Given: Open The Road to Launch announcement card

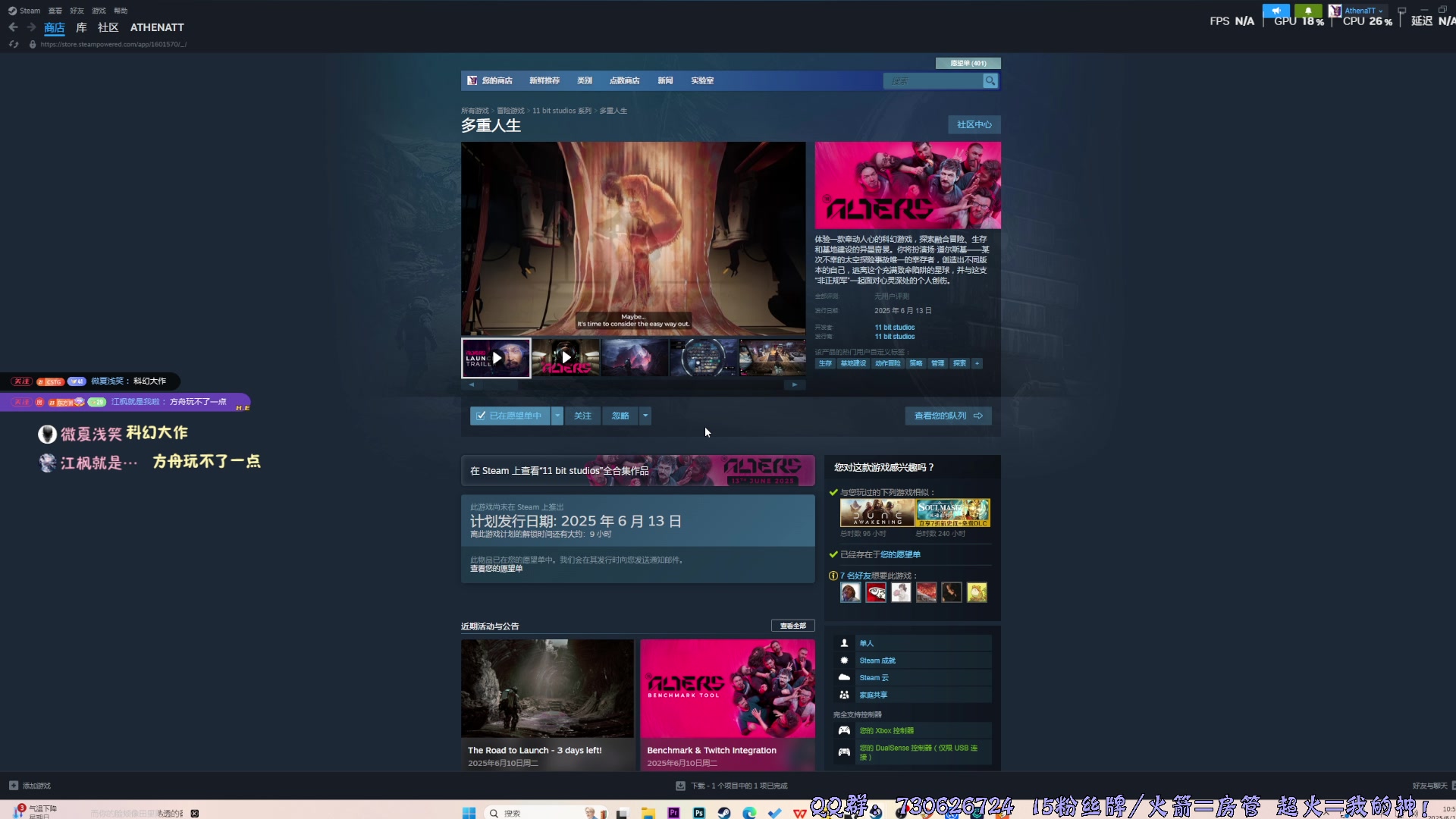Looking at the screenshot, I should coord(548,705).
